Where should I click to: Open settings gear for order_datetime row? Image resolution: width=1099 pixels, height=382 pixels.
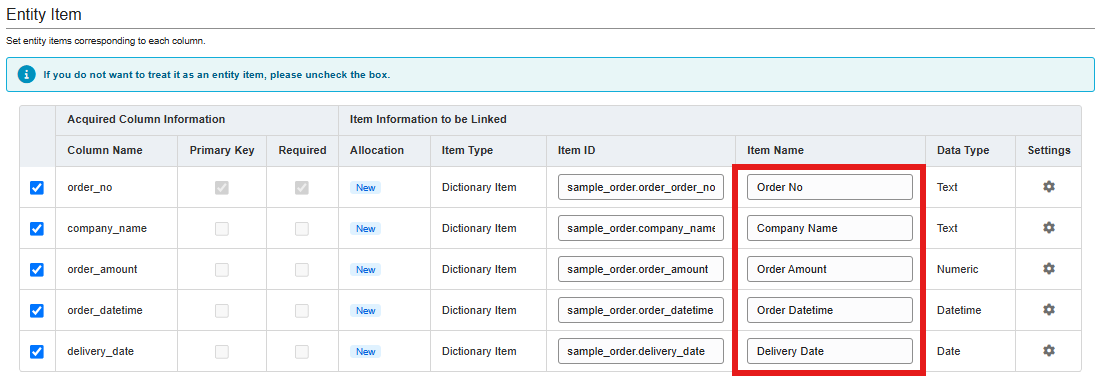coord(1049,310)
